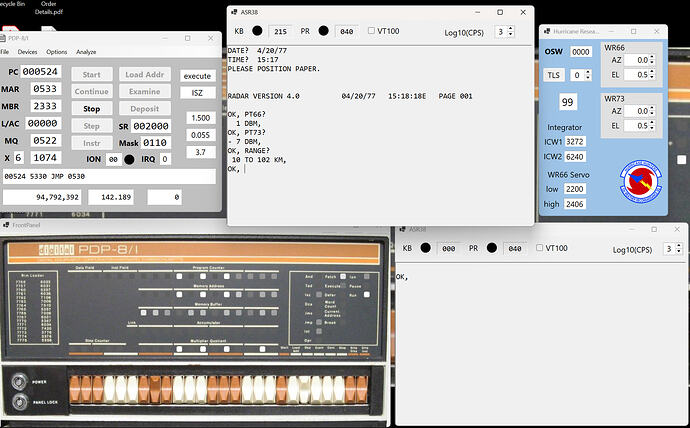Click the Deposit button
Image resolution: width=690 pixels, height=428 pixels.
(x=144, y=109)
